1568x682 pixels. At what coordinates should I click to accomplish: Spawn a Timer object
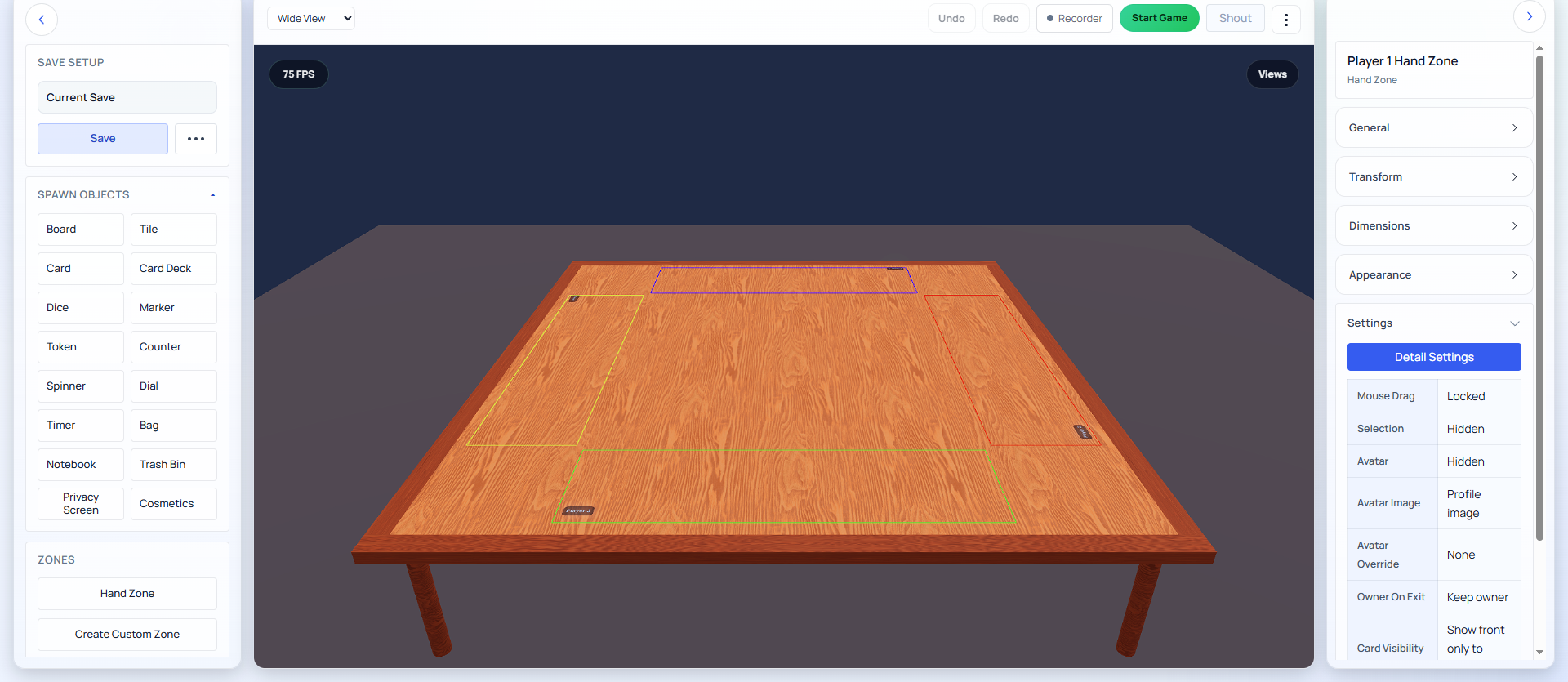click(81, 426)
